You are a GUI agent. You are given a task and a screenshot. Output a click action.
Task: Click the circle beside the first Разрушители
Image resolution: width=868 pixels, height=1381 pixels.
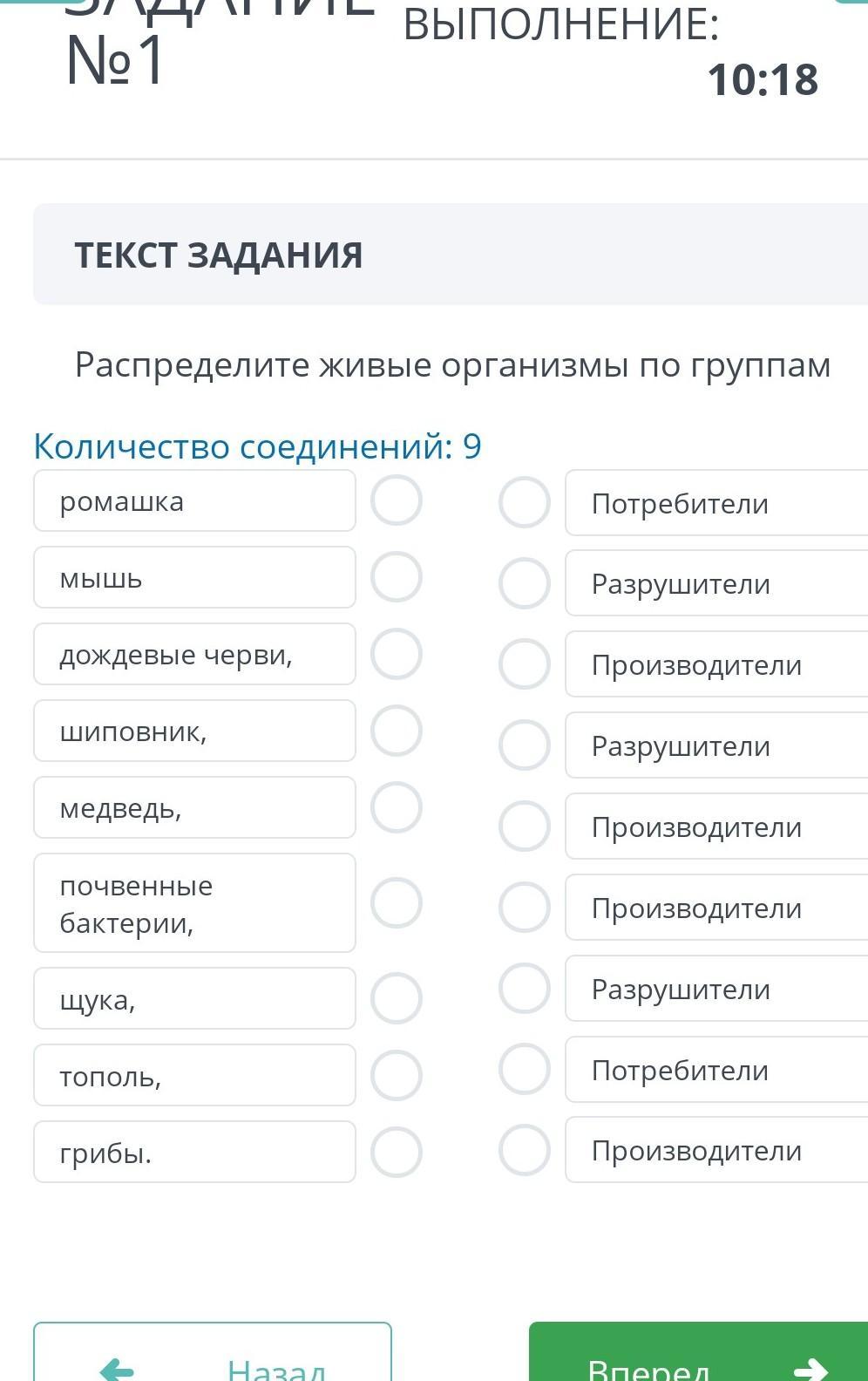pyautogui.click(x=525, y=583)
